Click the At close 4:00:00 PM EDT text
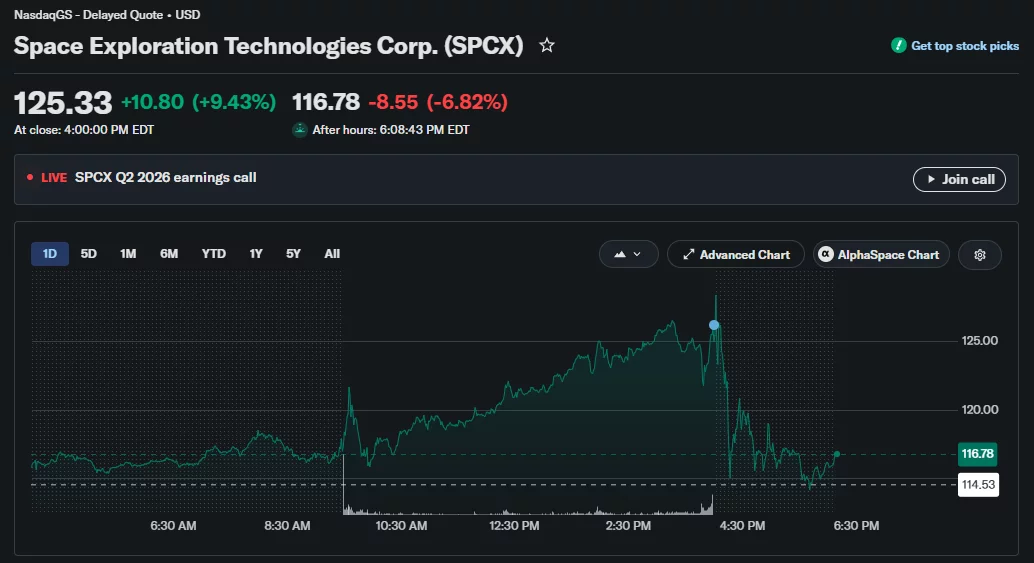Image resolution: width=1034 pixels, height=563 pixels. (84, 130)
